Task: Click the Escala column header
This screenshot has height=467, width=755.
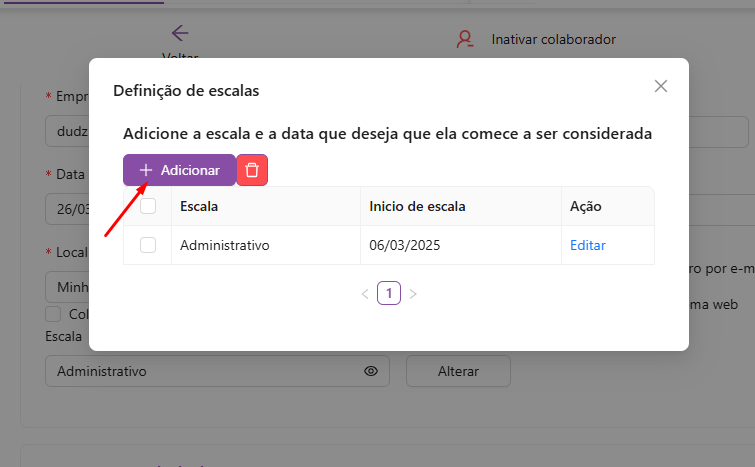Action: coord(199,206)
